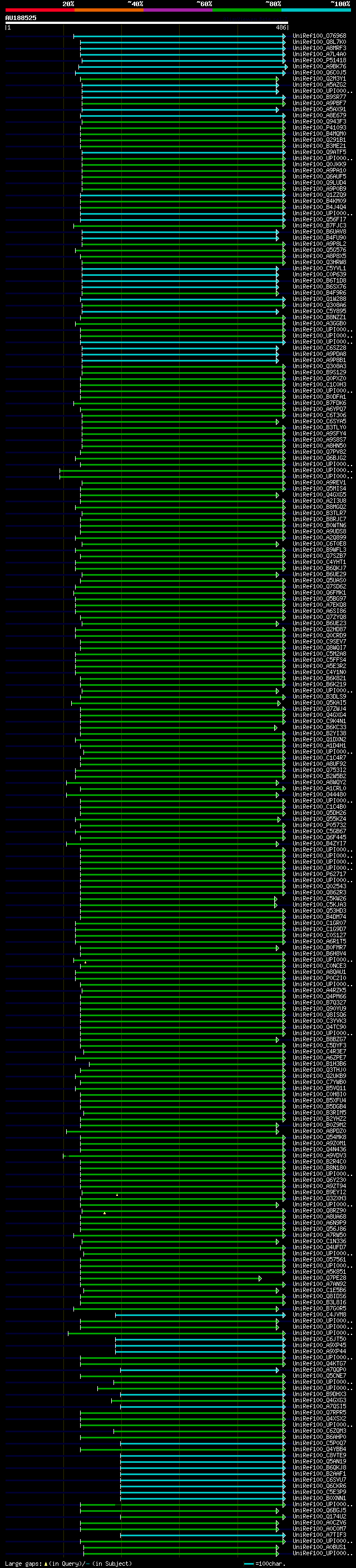Click the green ~80% legend segment
This screenshot has height=1568, width=356.
coord(246,10)
